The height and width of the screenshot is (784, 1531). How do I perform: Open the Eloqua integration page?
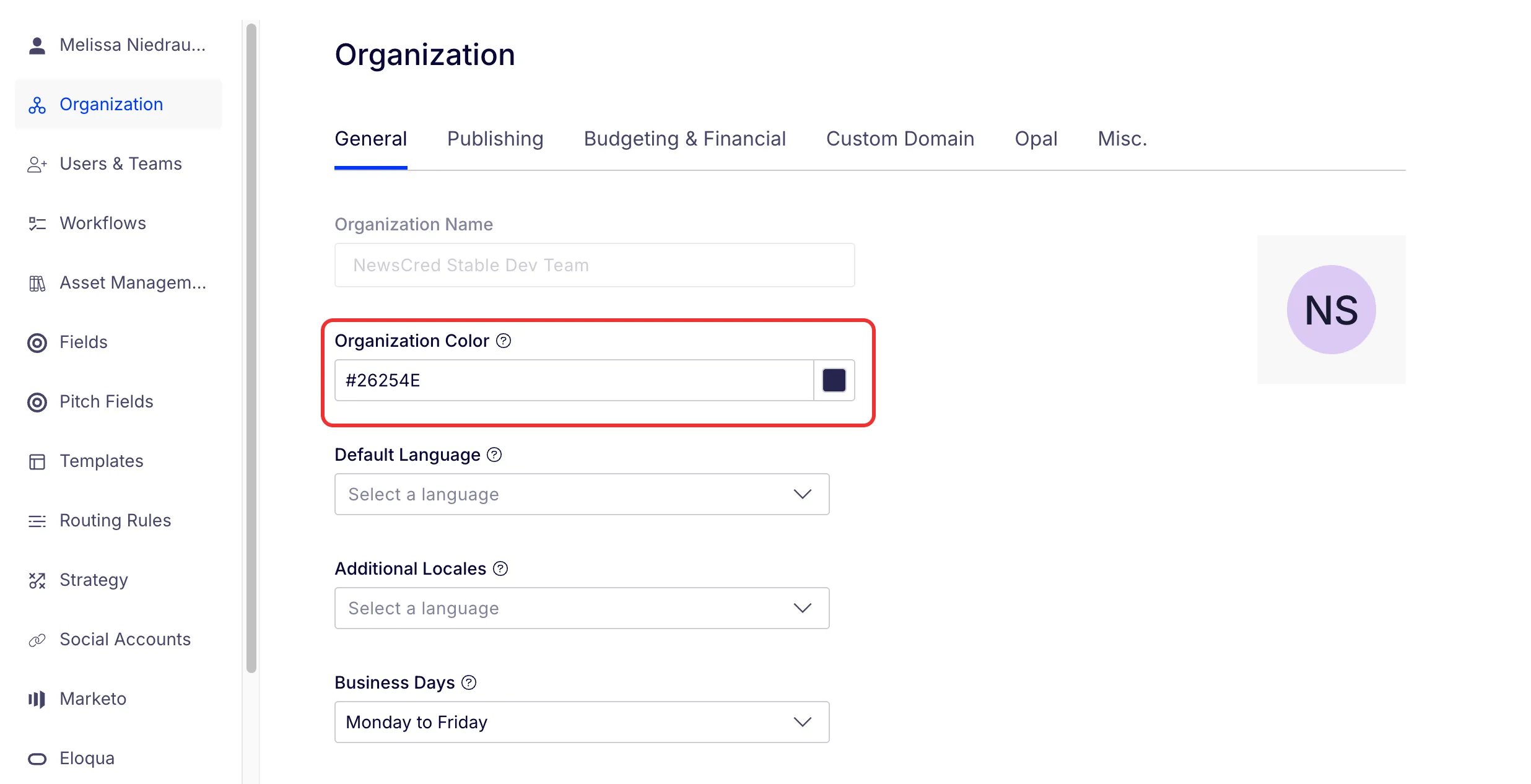pos(118,759)
